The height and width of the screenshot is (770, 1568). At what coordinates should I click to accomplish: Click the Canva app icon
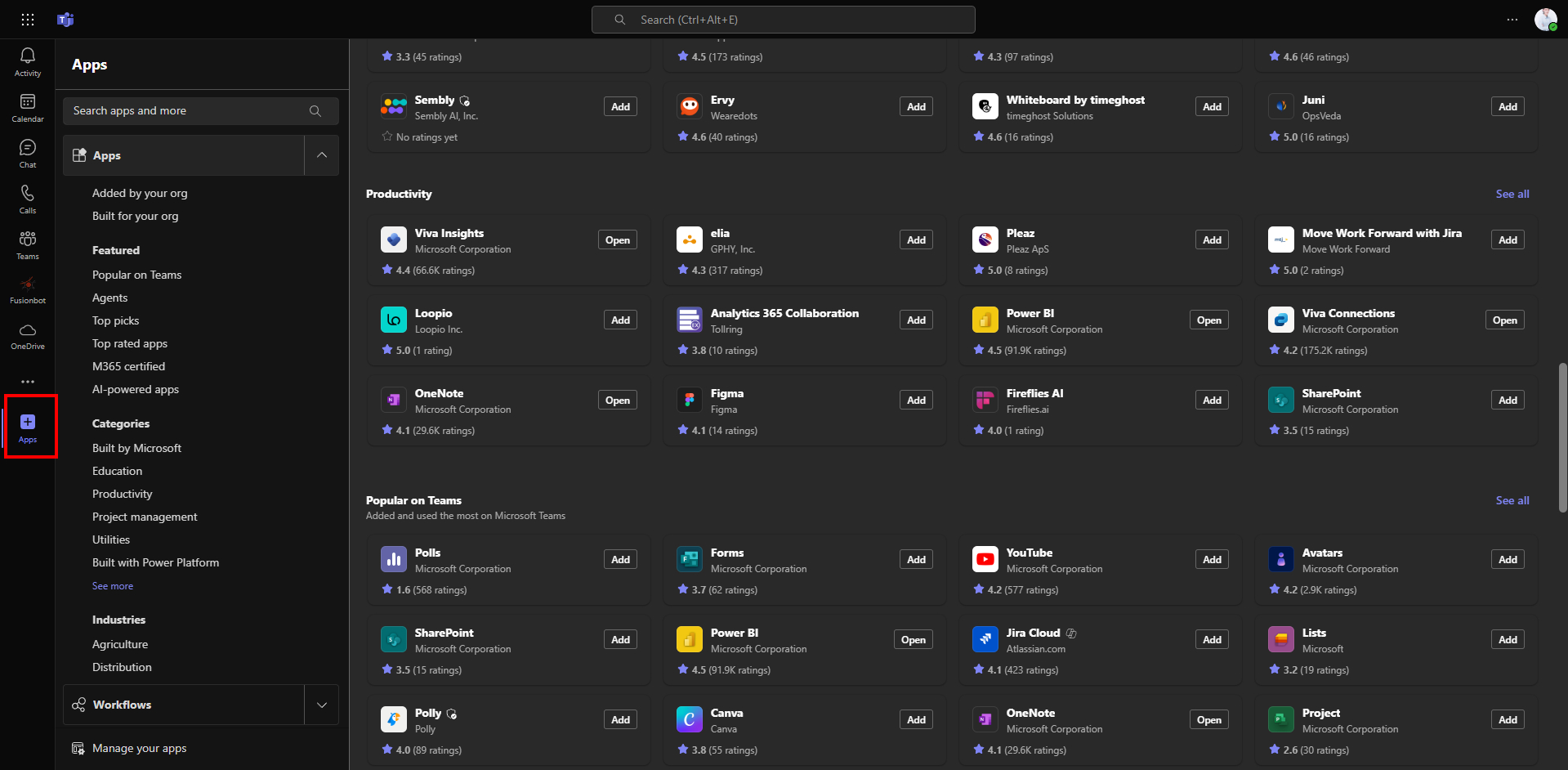coord(690,719)
